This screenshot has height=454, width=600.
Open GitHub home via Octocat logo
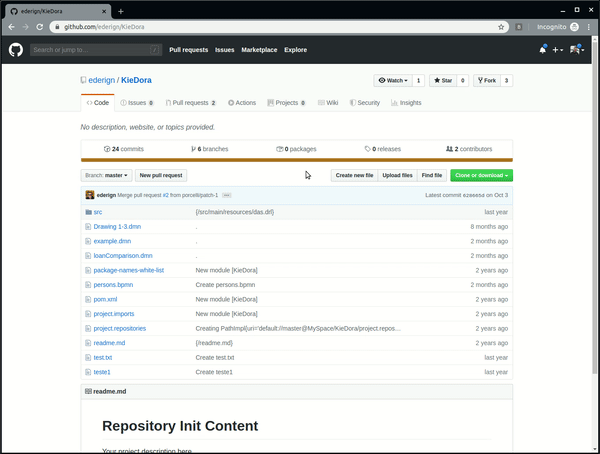pos(16,50)
